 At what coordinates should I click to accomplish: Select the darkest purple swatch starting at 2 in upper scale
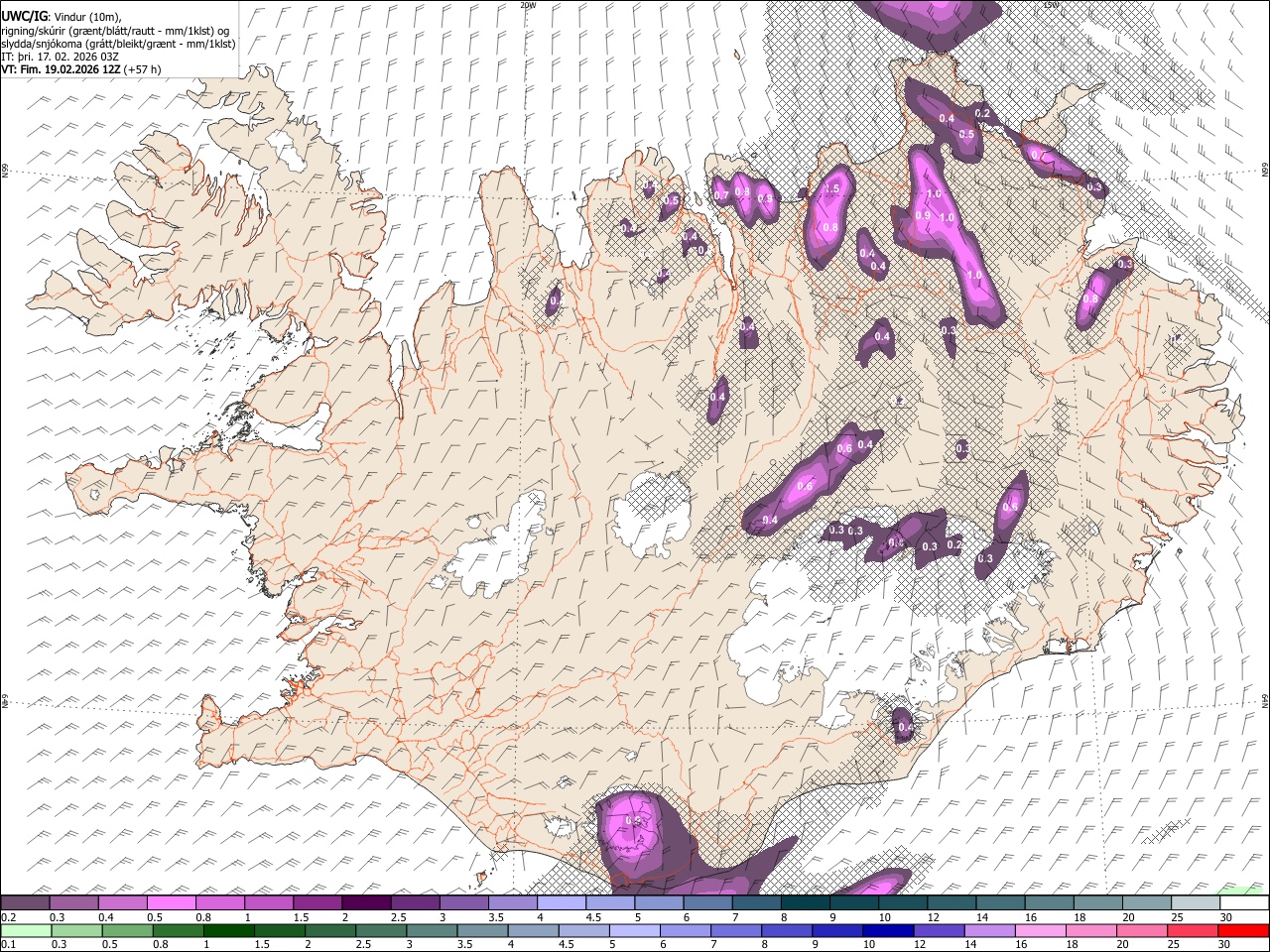click(366, 903)
